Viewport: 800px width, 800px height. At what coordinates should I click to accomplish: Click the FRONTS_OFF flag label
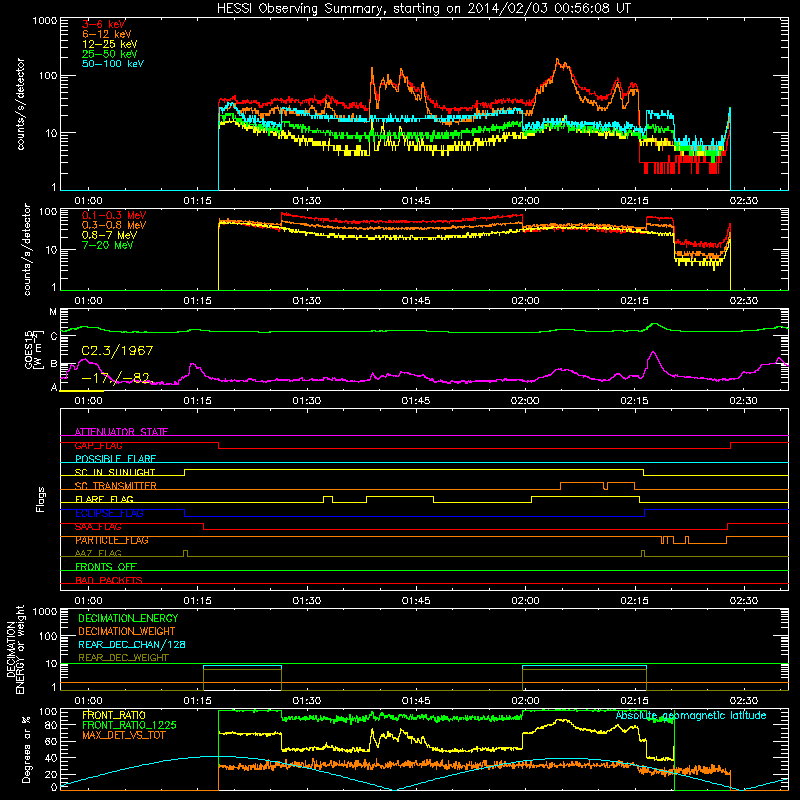tap(106, 566)
